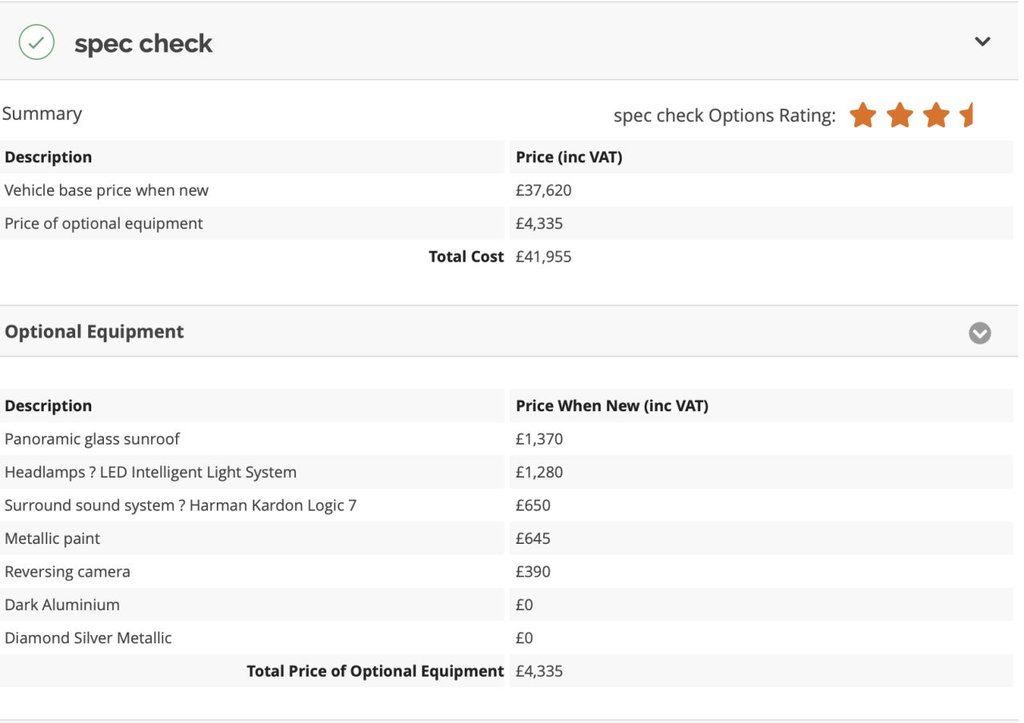Click the Vehicle base price when new row
This screenshot has width=1024, height=723.
[x=106, y=190]
